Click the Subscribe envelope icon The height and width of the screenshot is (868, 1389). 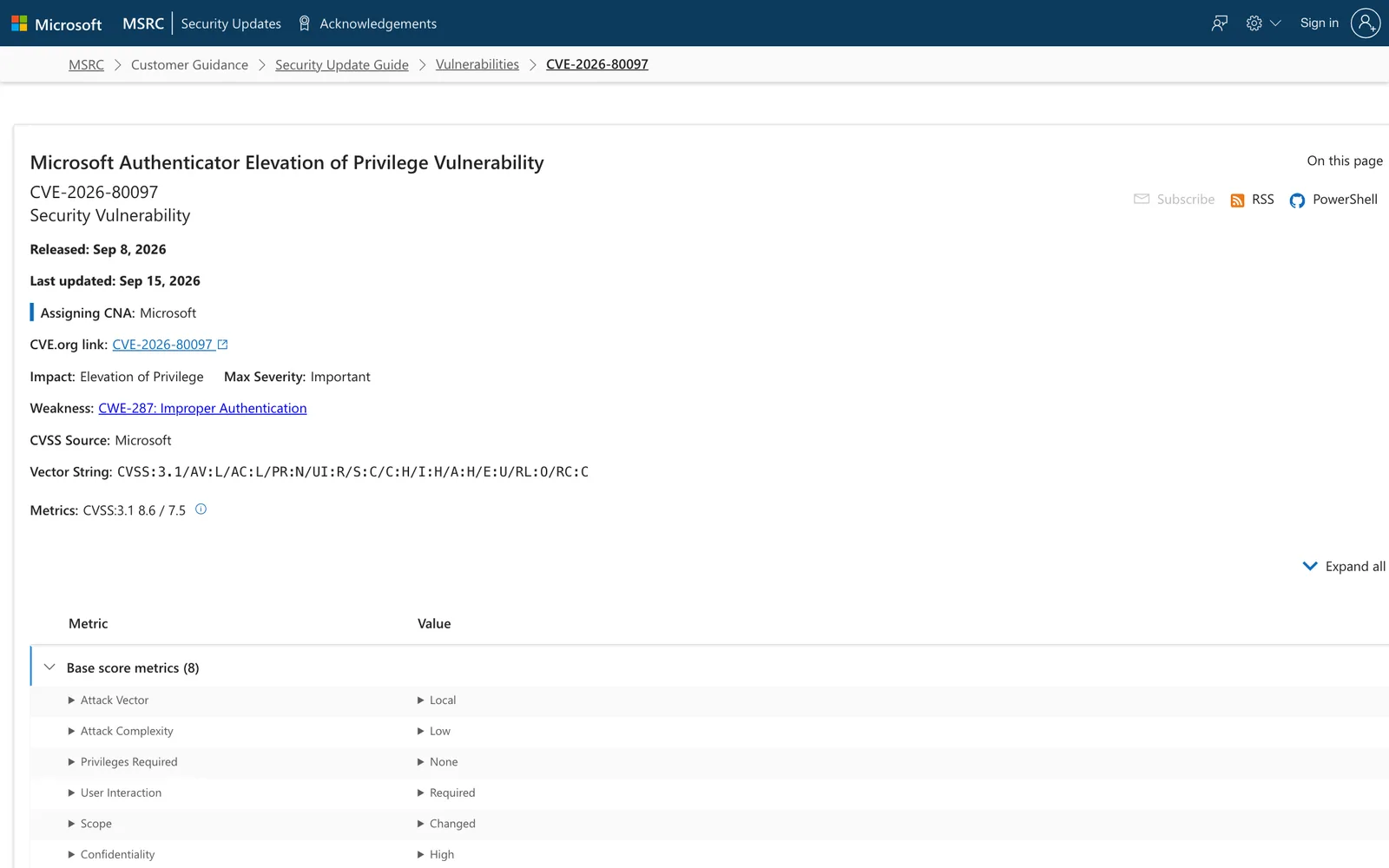pyautogui.click(x=1142, y=199)
